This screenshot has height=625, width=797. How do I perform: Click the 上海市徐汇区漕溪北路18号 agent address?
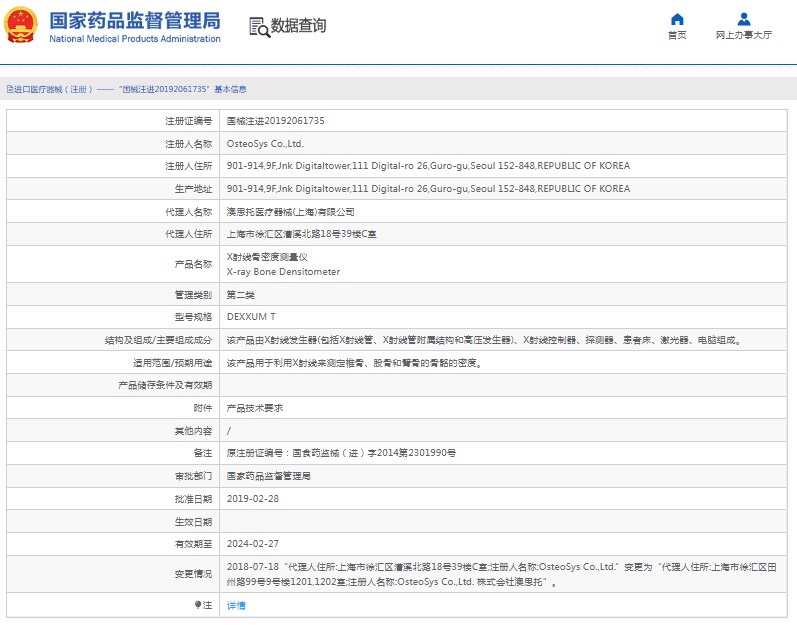coord(301,234)
